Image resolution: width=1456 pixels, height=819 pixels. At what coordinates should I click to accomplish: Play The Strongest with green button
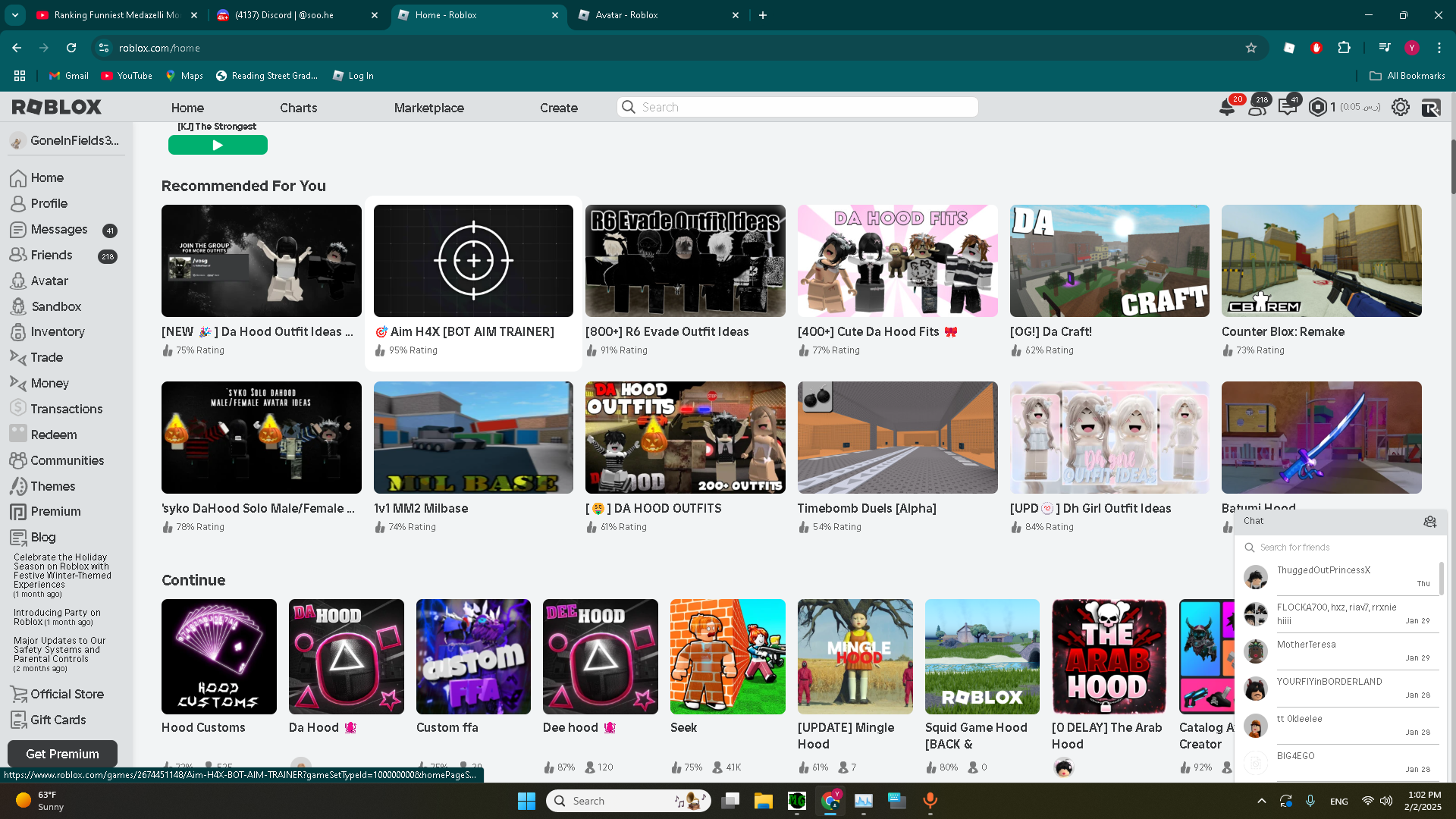click(218, 145)
